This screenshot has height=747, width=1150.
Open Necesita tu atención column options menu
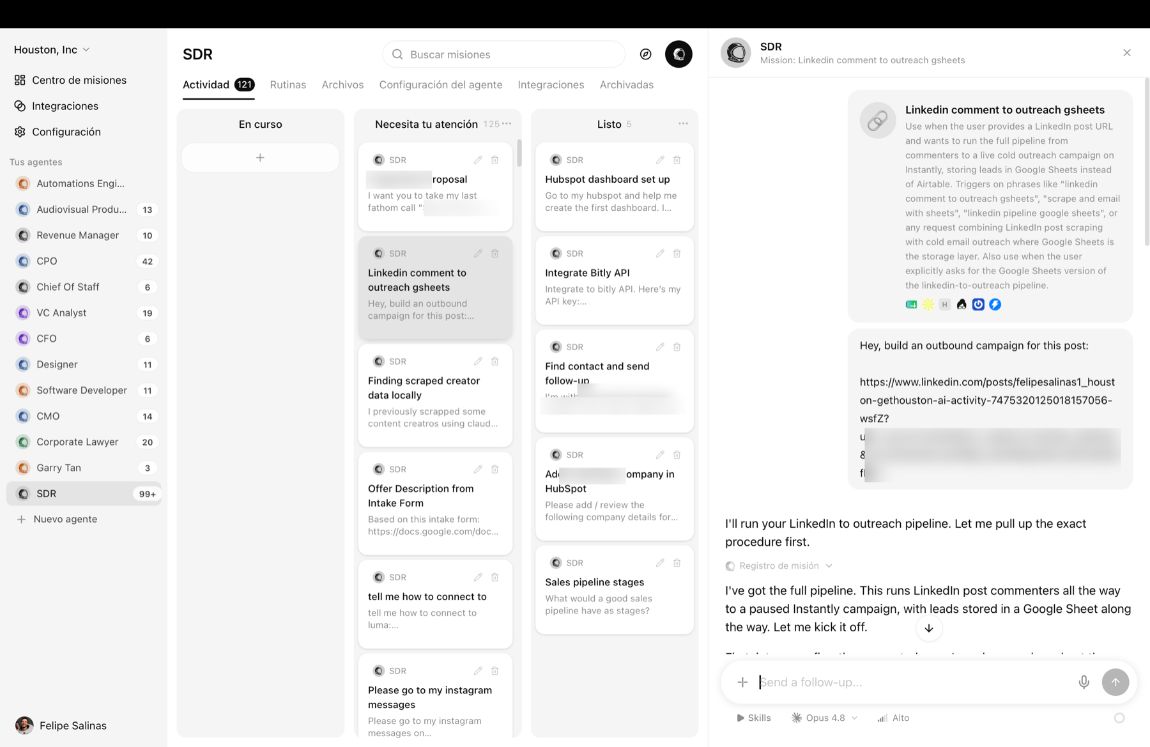pyautogui.click(x=507, y=124)
